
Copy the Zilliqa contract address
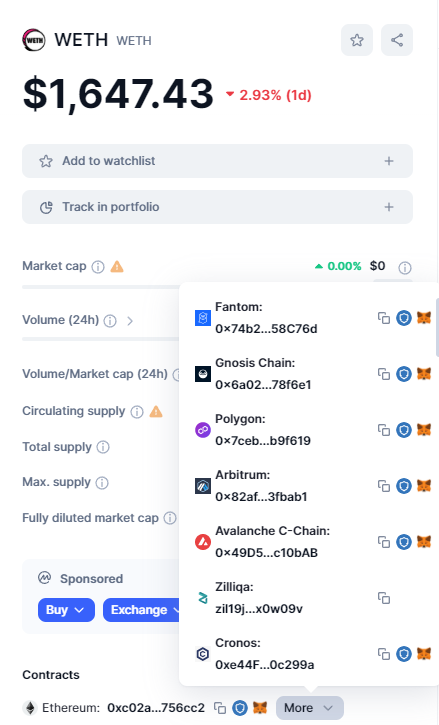tap(383, 598)
